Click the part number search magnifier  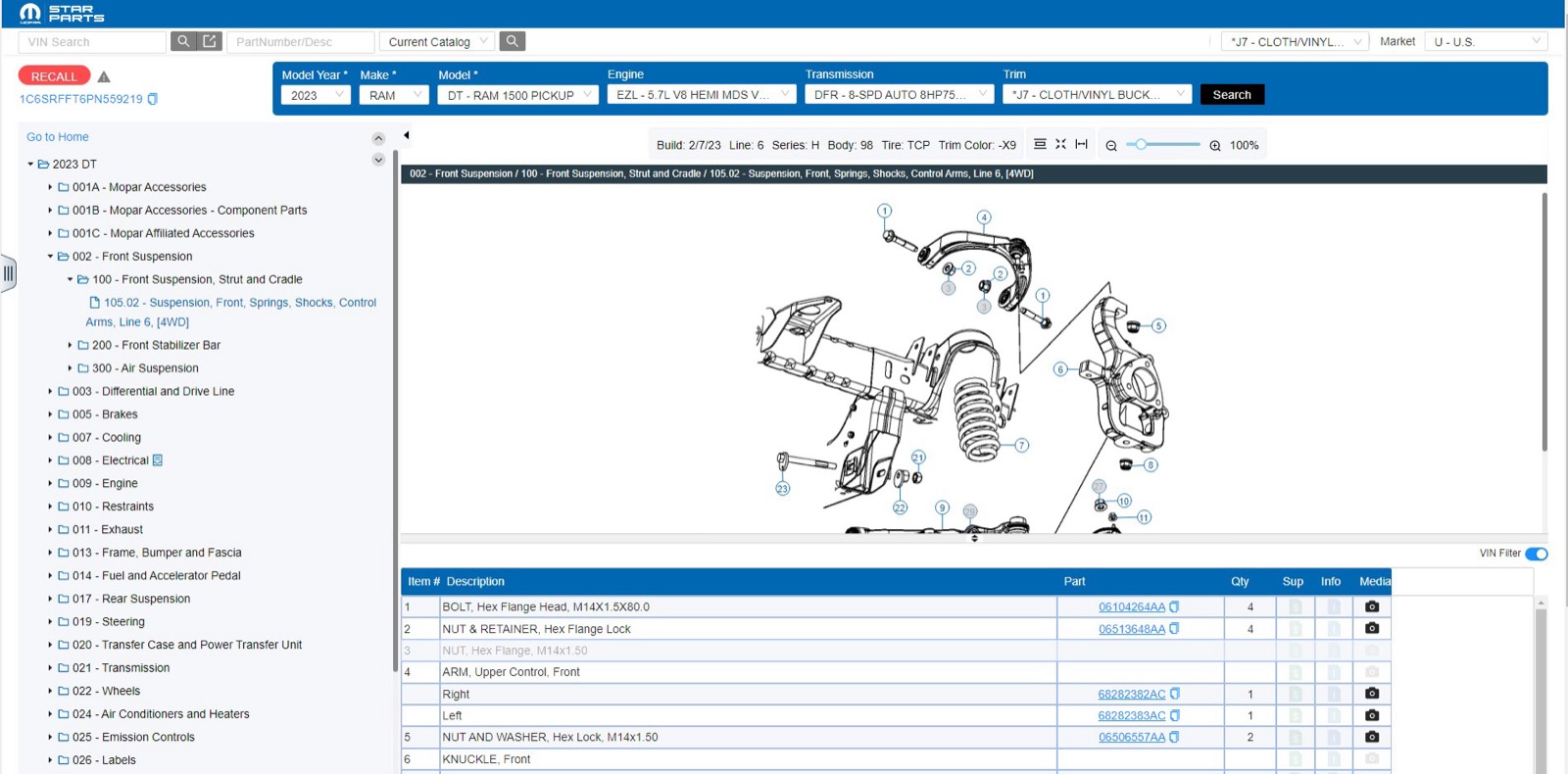click(512, 41)
